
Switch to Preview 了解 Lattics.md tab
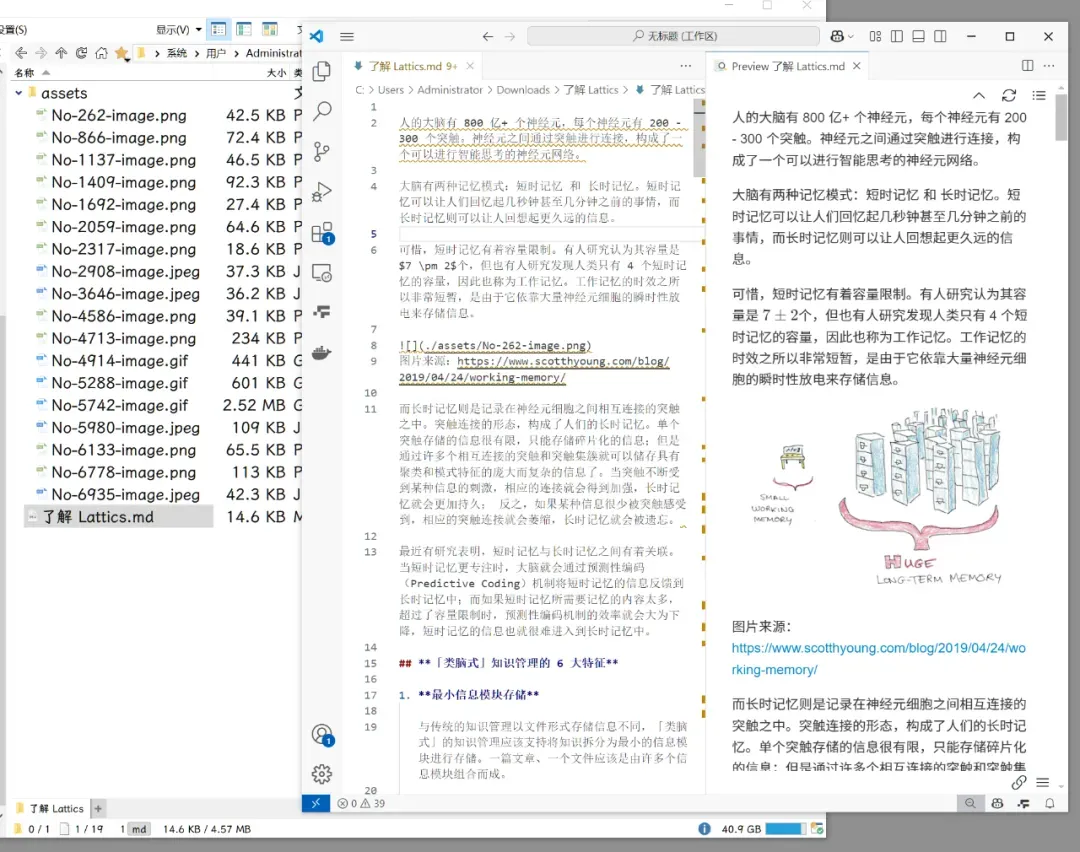(x=788, y=66)
